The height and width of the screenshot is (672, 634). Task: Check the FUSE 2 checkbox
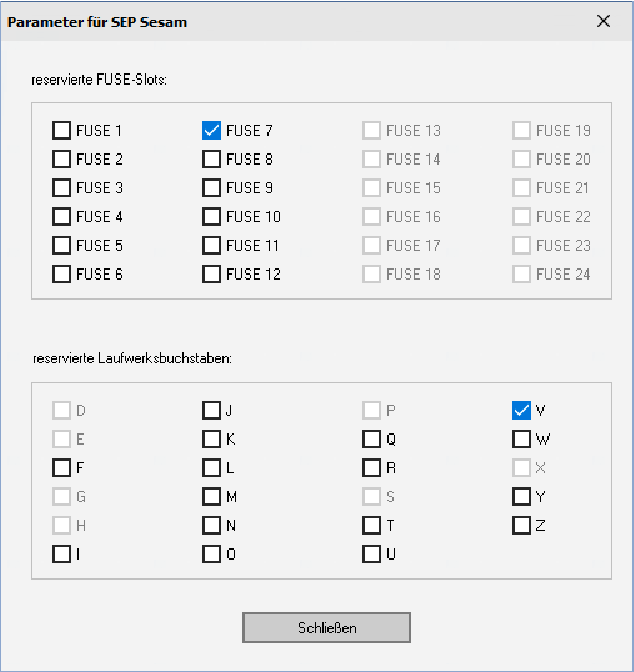[x=62, y=159]
